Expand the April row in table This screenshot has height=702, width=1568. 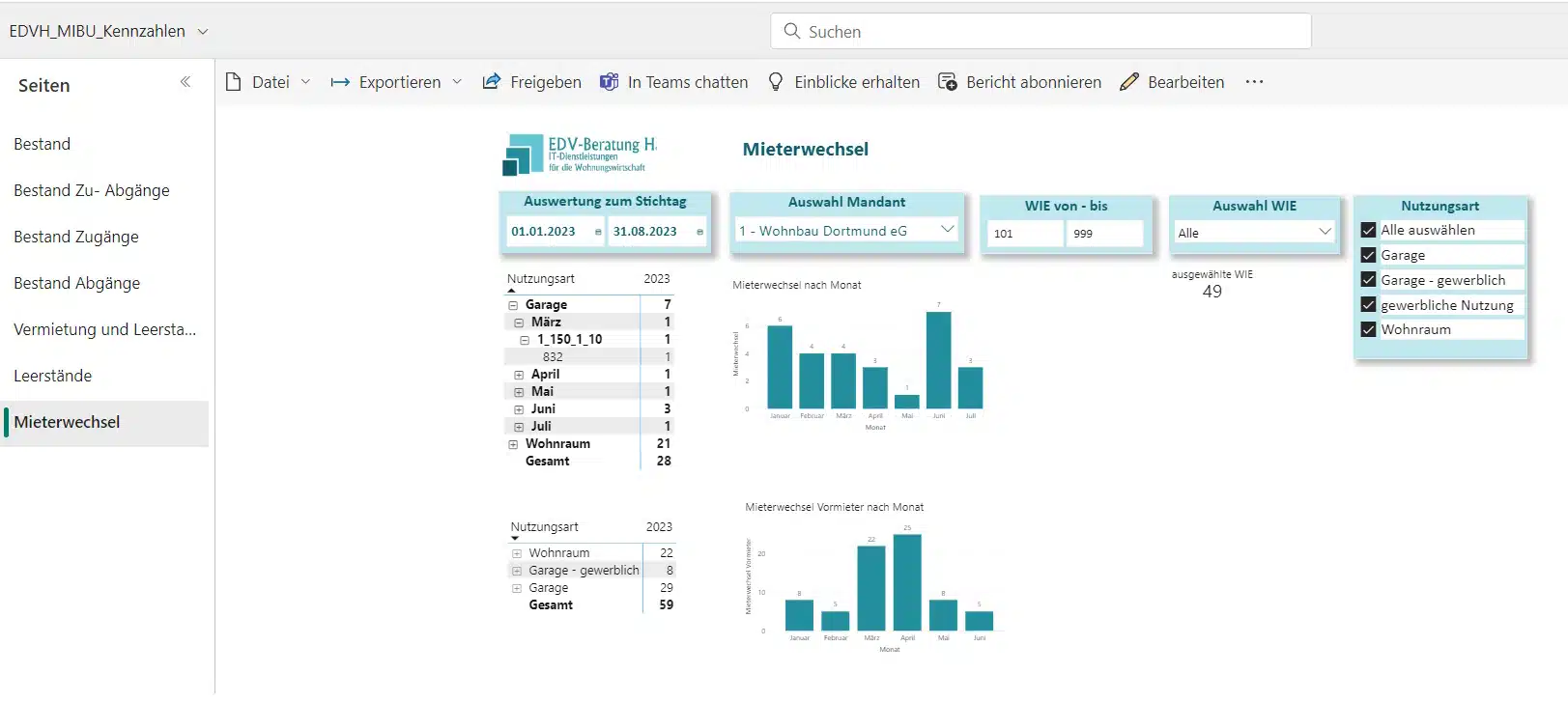[519, 375]
